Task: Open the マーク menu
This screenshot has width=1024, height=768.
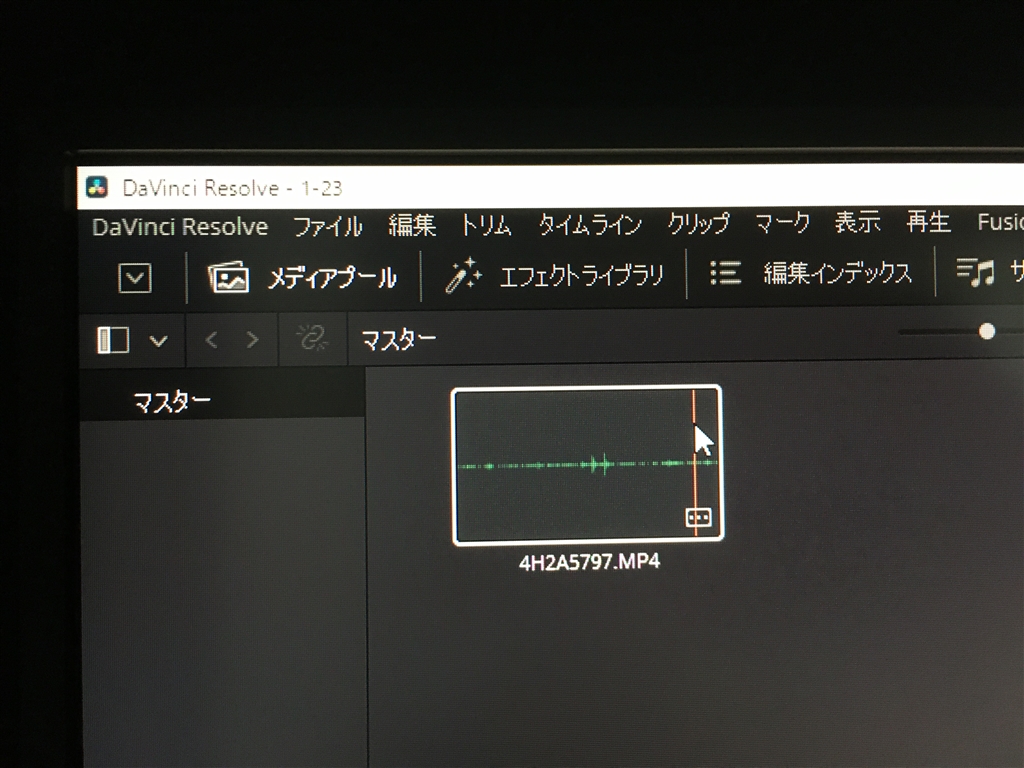Action: click(782, 223)
